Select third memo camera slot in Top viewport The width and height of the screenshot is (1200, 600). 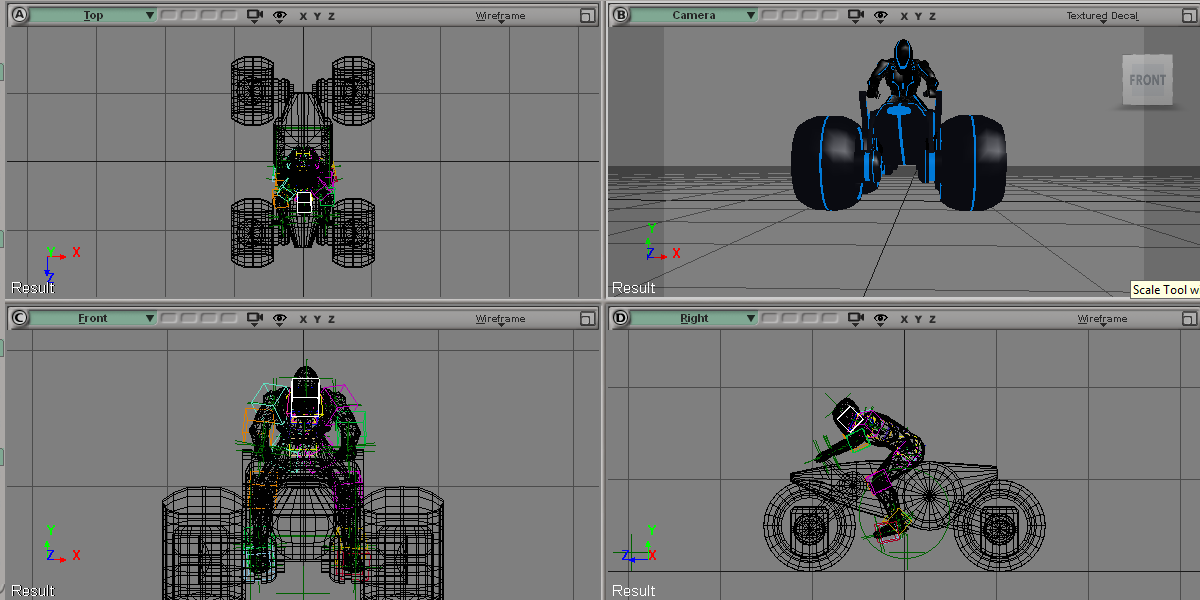coord(209,16)
